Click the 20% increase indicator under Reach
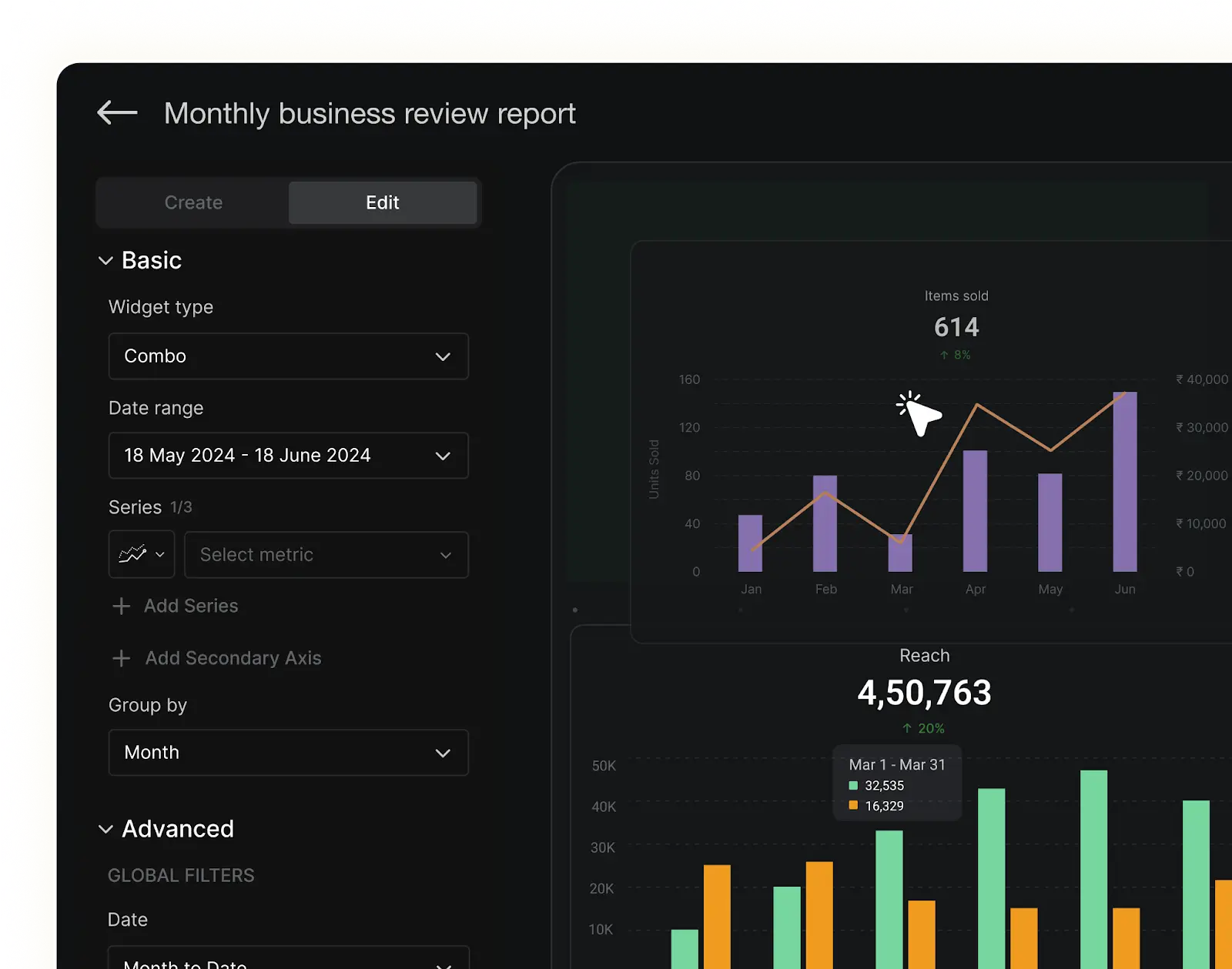The image size is (1232, 969). [x=923, y=728]
